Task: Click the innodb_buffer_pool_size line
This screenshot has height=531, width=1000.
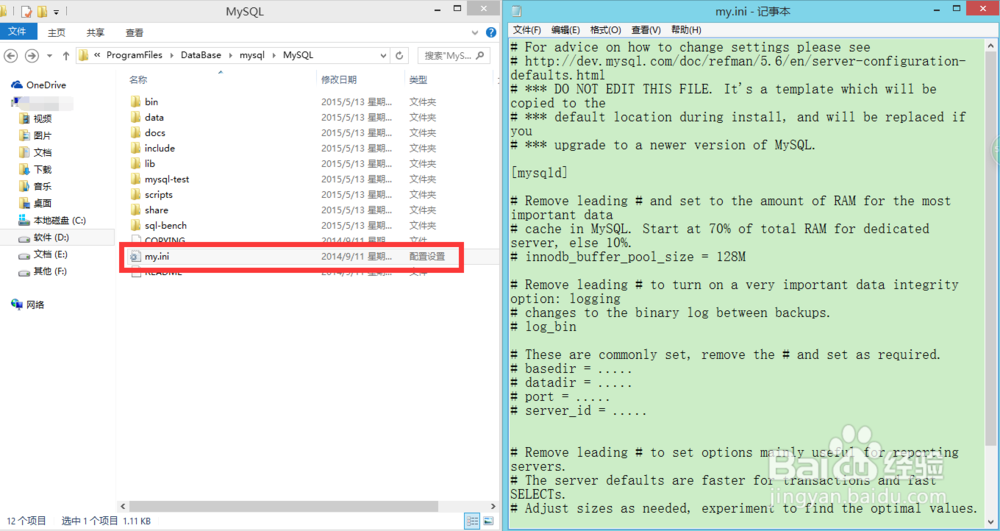Action: [x=628, y=257]
